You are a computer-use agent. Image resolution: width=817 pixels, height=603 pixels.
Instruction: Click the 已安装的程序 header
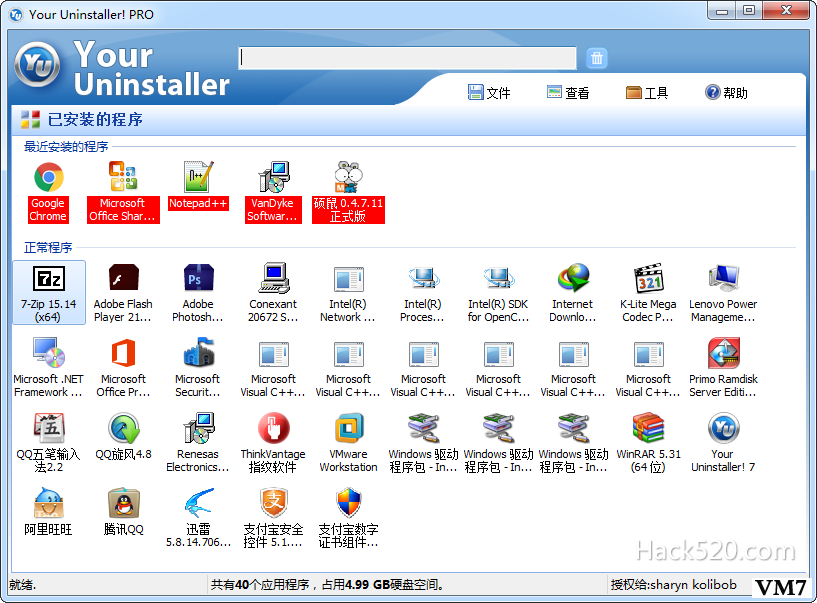(x=95, y=119)
